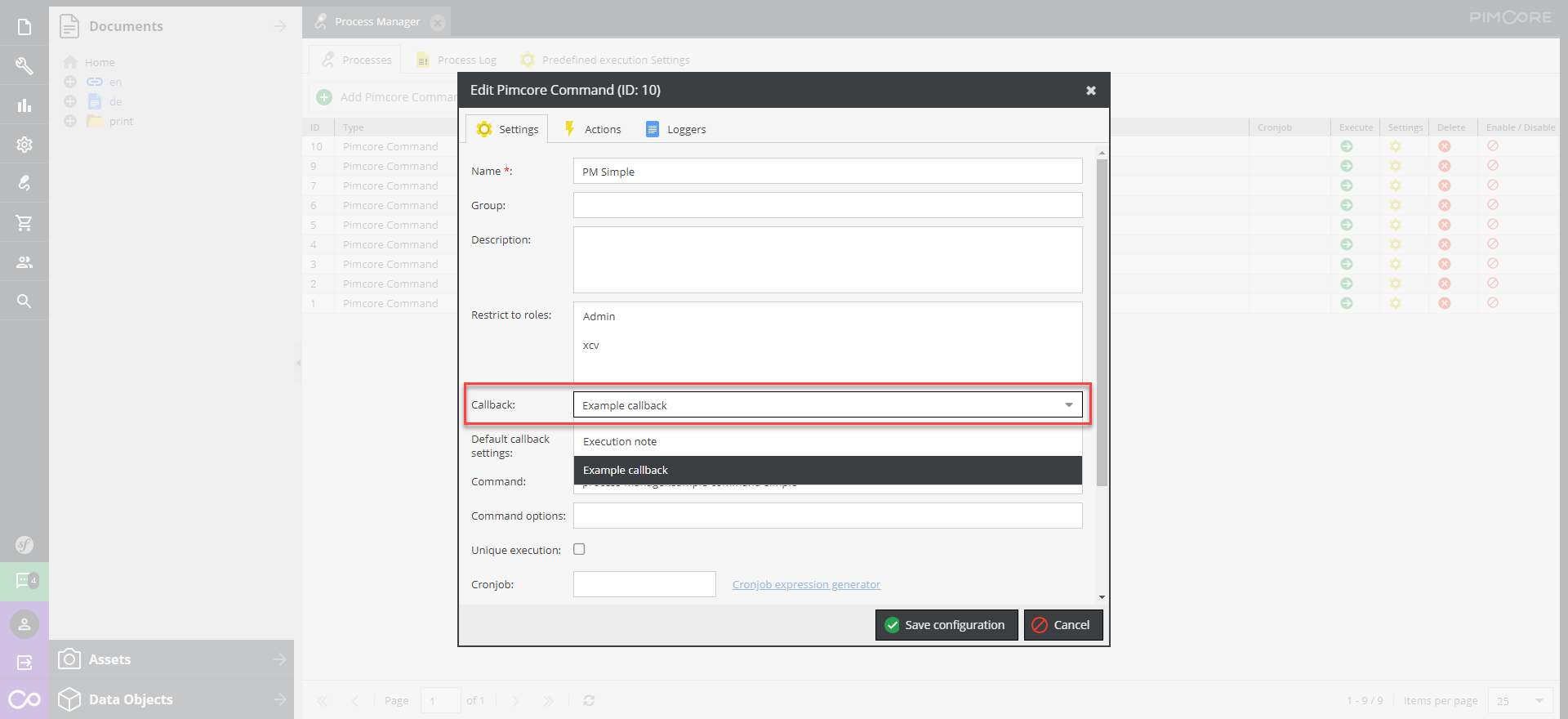
Task: Click Save configuration button
Action: [947, 625]
